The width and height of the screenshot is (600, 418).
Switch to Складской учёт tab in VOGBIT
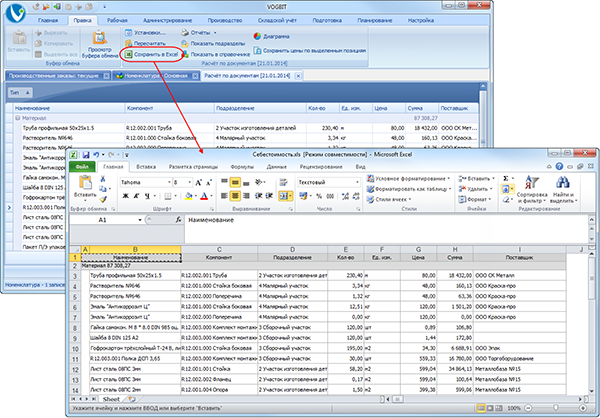277,20
